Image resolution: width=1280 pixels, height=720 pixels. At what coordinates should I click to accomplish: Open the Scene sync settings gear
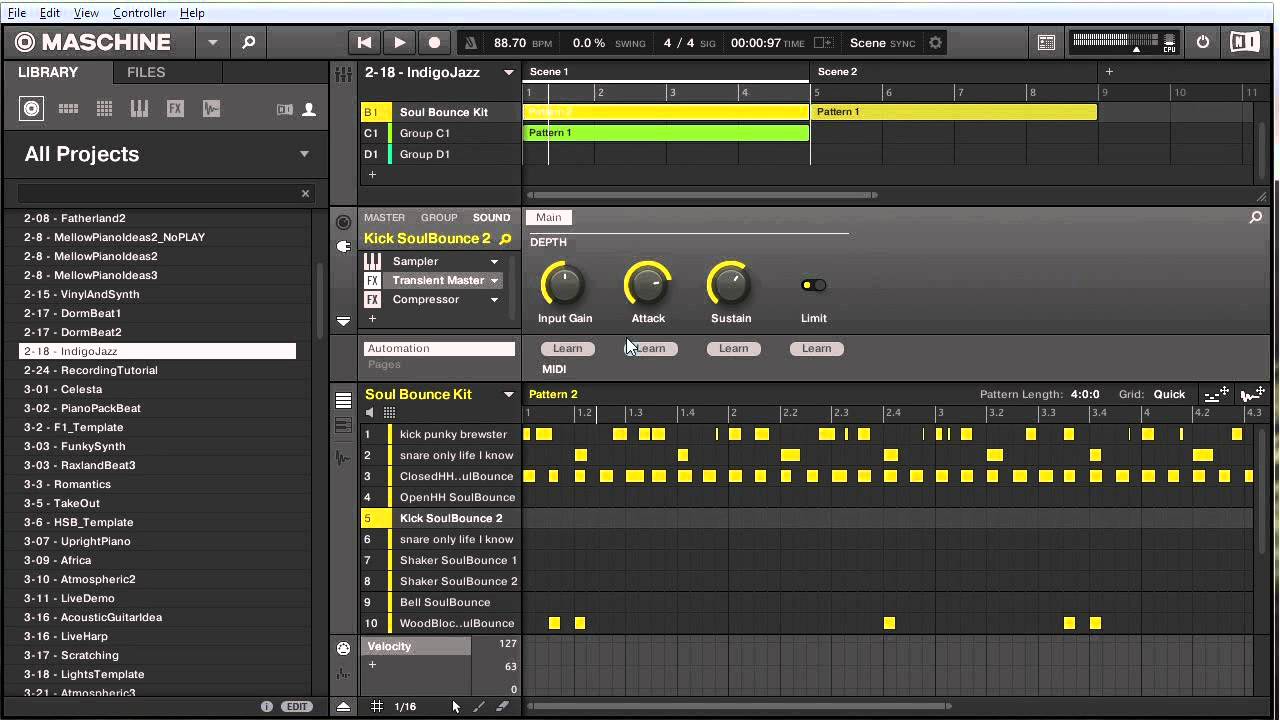tap(936, 43)
